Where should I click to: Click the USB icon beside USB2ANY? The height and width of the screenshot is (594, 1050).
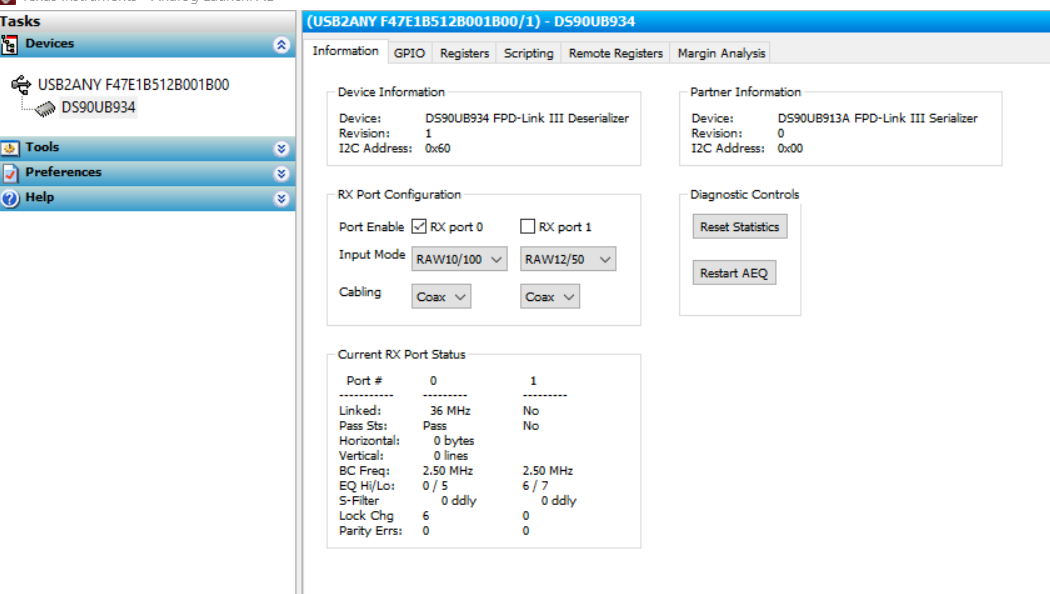coord(21,85)
